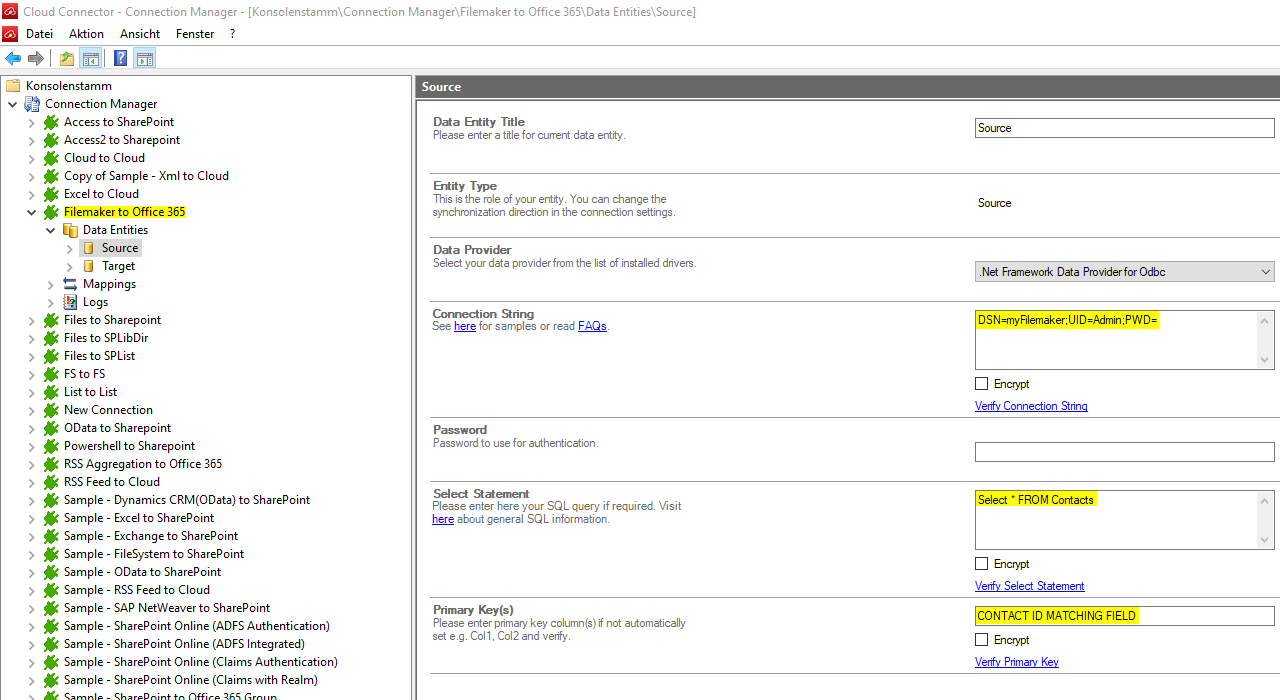This screenshot has height=700, width=1280.
Task: Collapse the Filemaker to Office 365 node
Action: [x=31, y=212]
